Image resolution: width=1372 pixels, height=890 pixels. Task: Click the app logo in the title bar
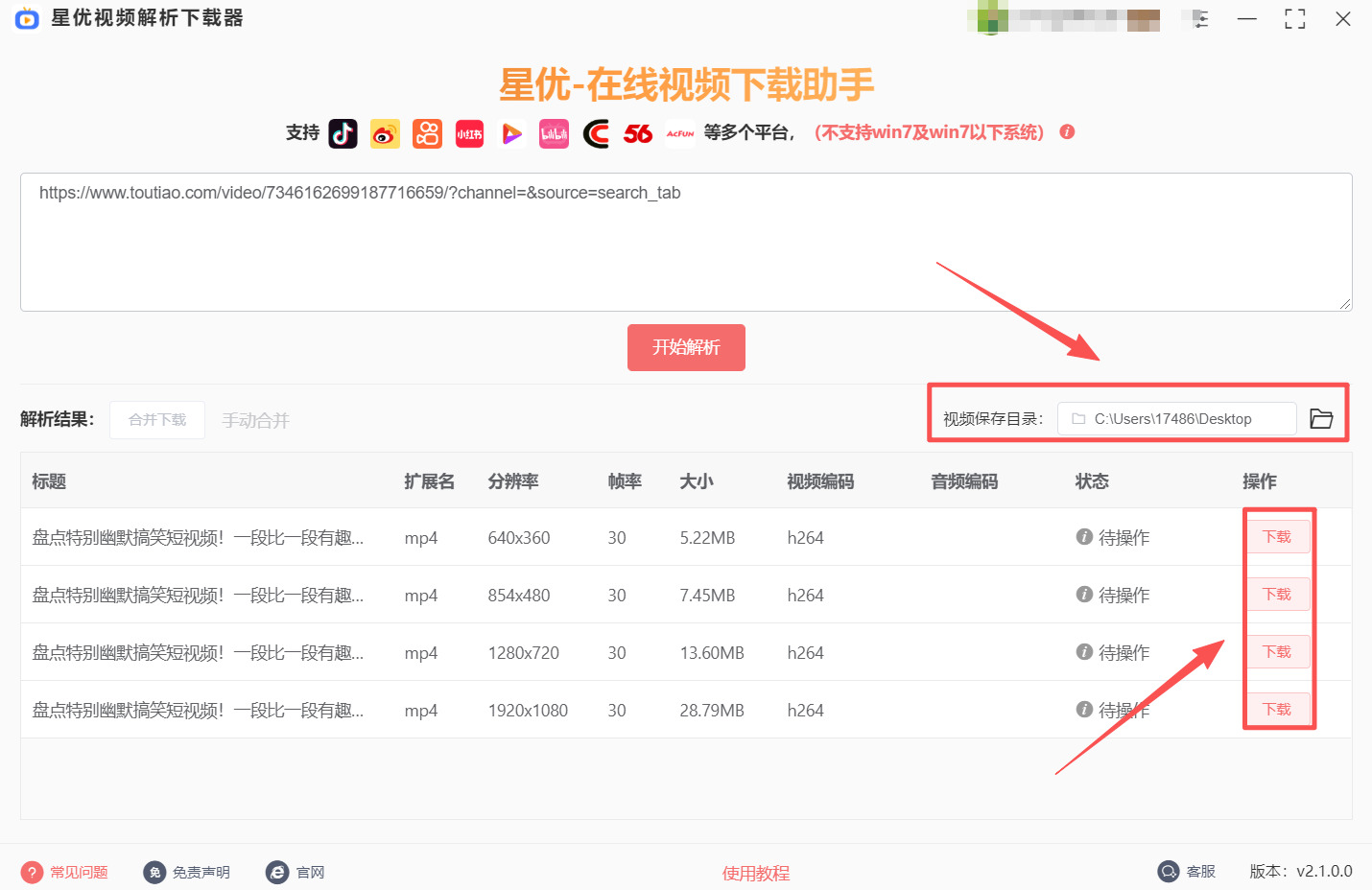[27, 18]
